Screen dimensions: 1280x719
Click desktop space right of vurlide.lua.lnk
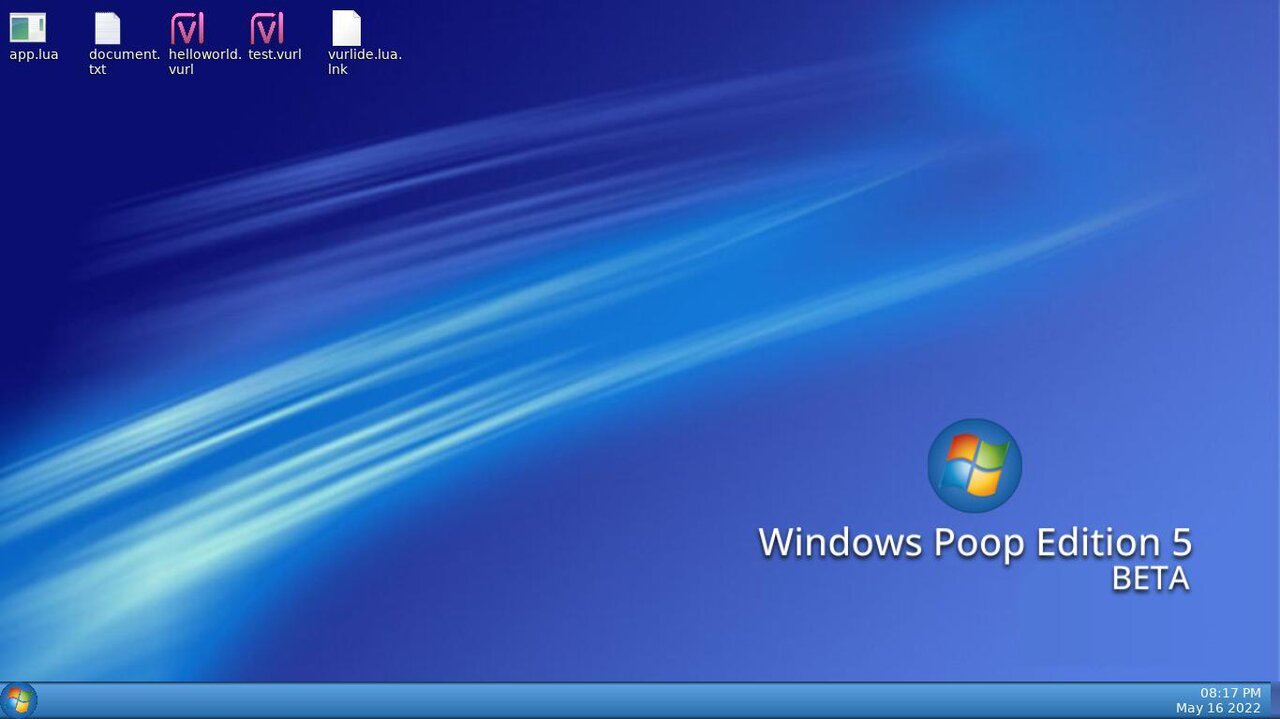click(x=500, y=40)
